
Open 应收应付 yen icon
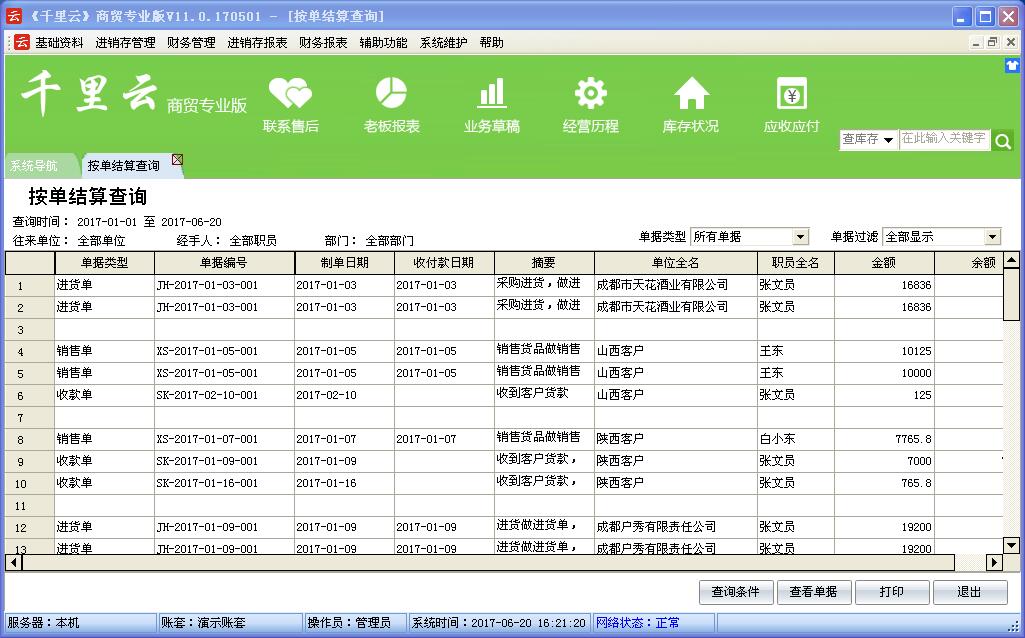point(791,94)
